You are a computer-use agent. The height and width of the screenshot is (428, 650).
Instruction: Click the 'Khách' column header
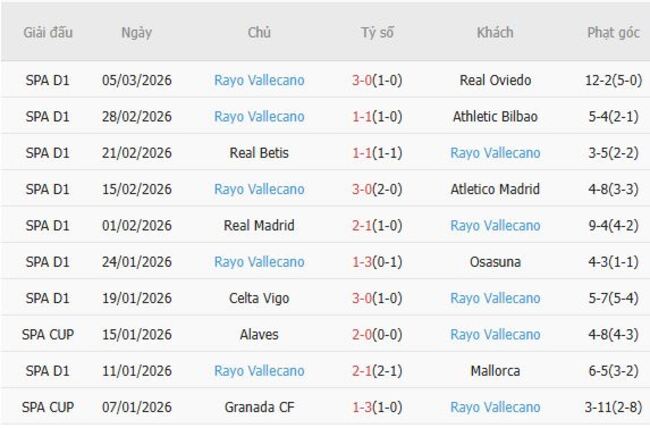point(495,33)
